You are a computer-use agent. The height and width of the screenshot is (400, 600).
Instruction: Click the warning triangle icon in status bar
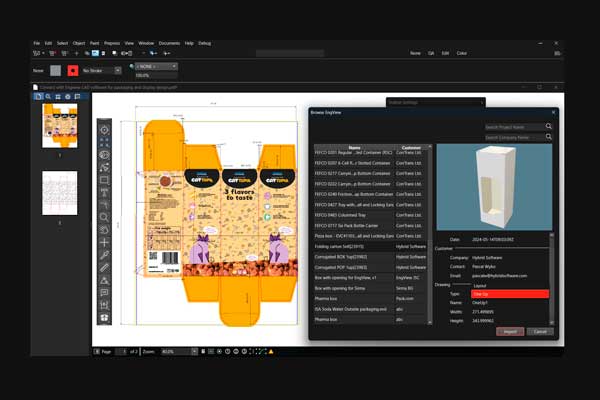(271, 351)
